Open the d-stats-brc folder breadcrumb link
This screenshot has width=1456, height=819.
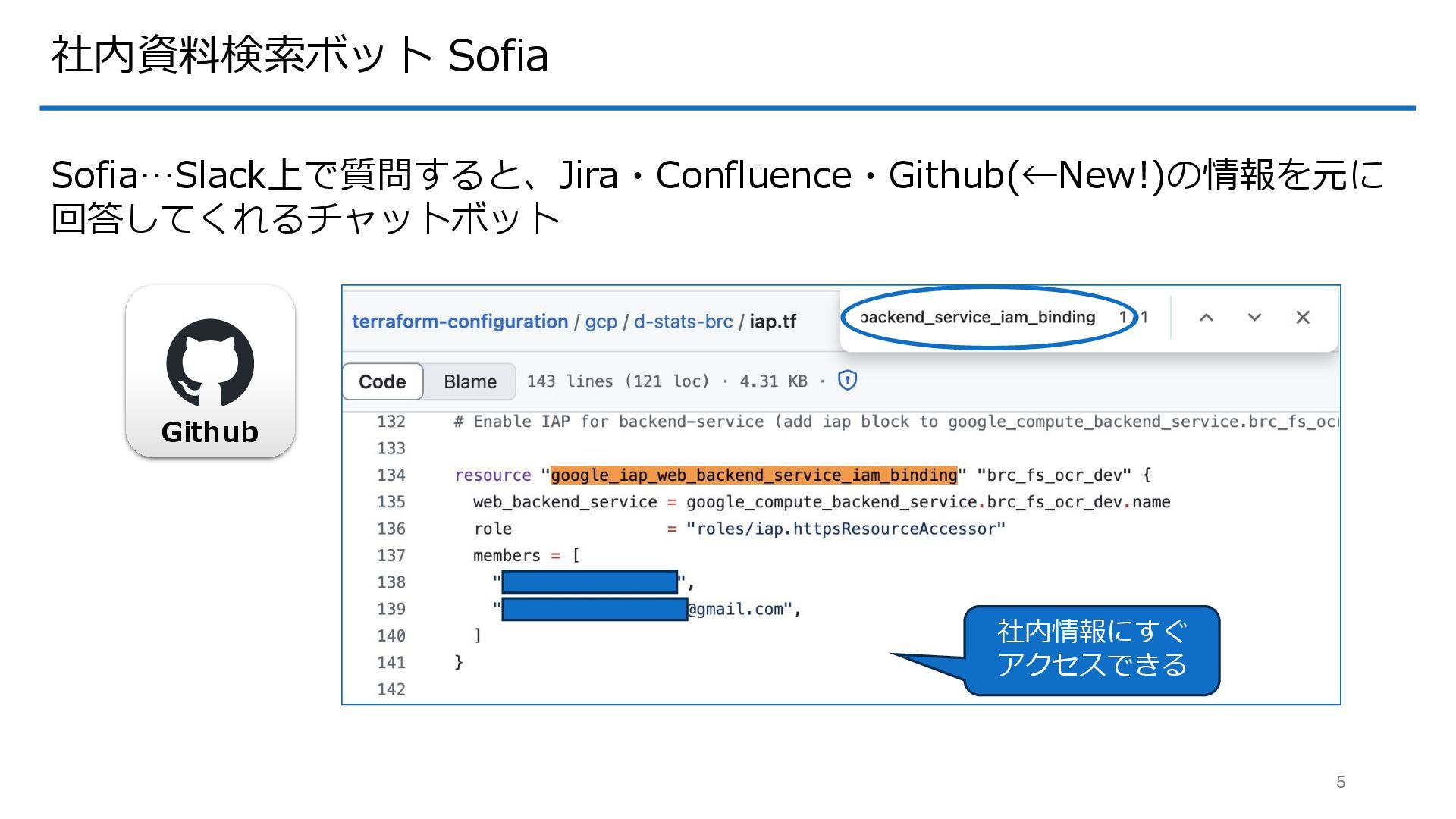(682, 322)
